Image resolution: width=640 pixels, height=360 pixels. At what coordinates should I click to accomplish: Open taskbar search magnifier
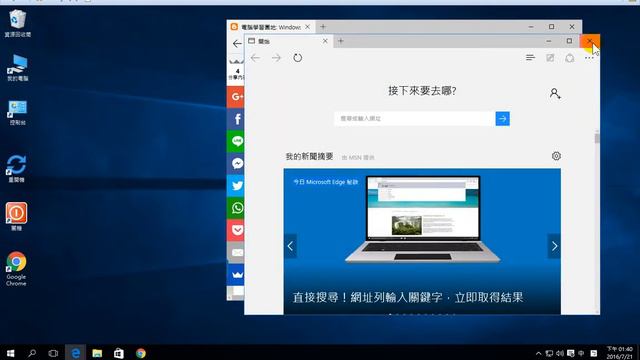(x=32, y=353)
